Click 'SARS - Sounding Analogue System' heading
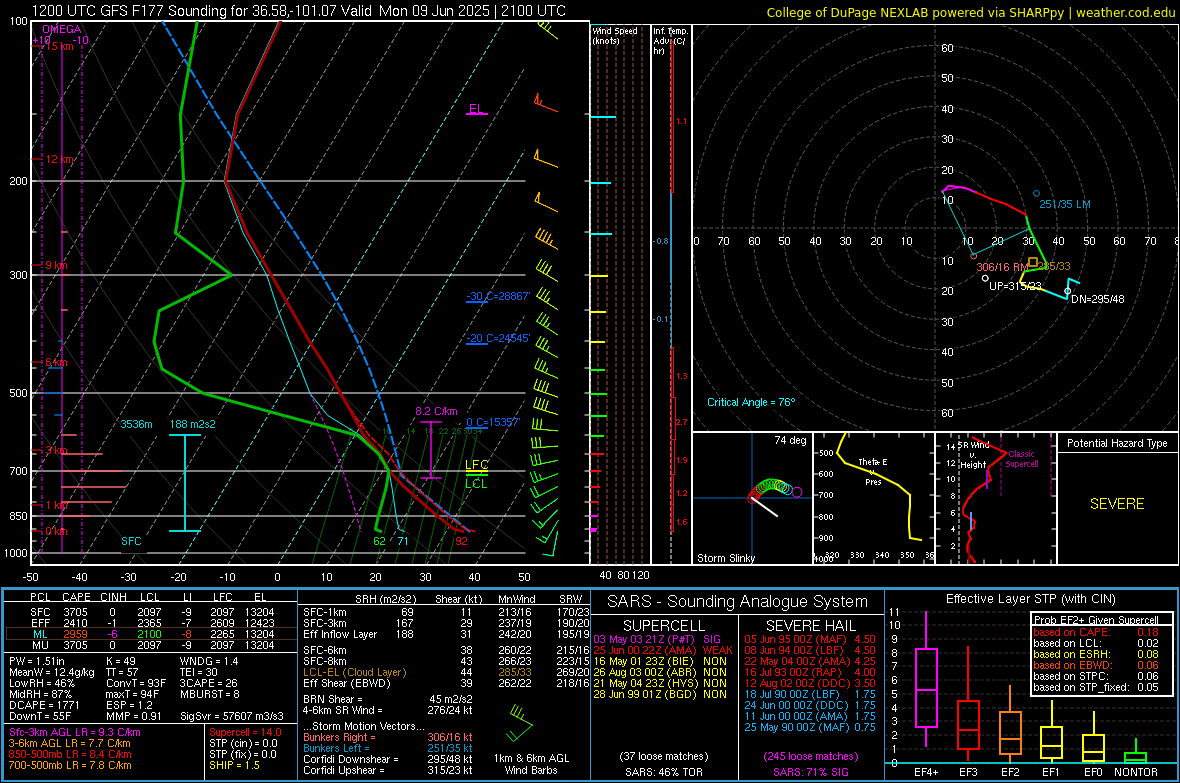The height and width of the screenshot is (783, 1180). point(737,602)
